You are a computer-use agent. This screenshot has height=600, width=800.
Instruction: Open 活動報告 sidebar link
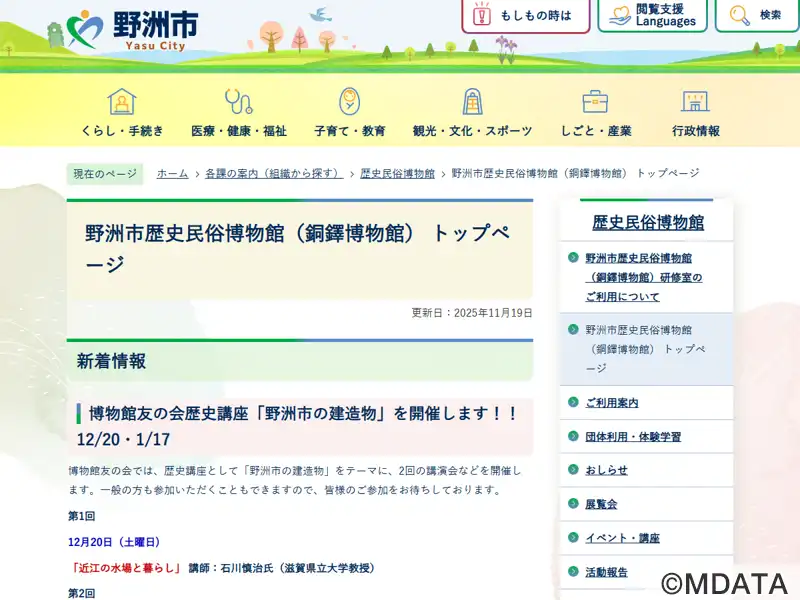[x=606, y=572]
